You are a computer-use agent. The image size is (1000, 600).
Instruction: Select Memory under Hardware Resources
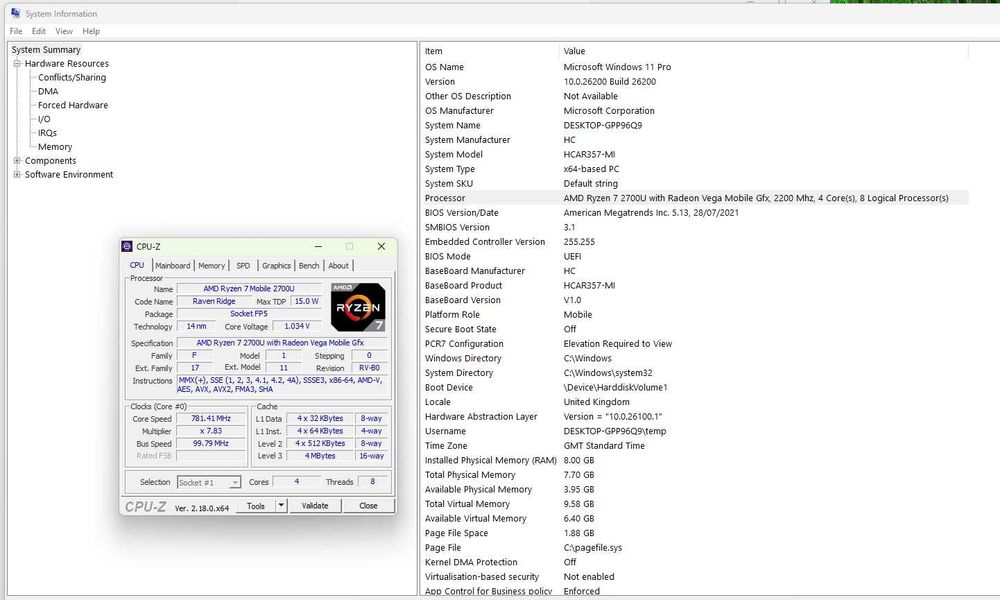55,147
